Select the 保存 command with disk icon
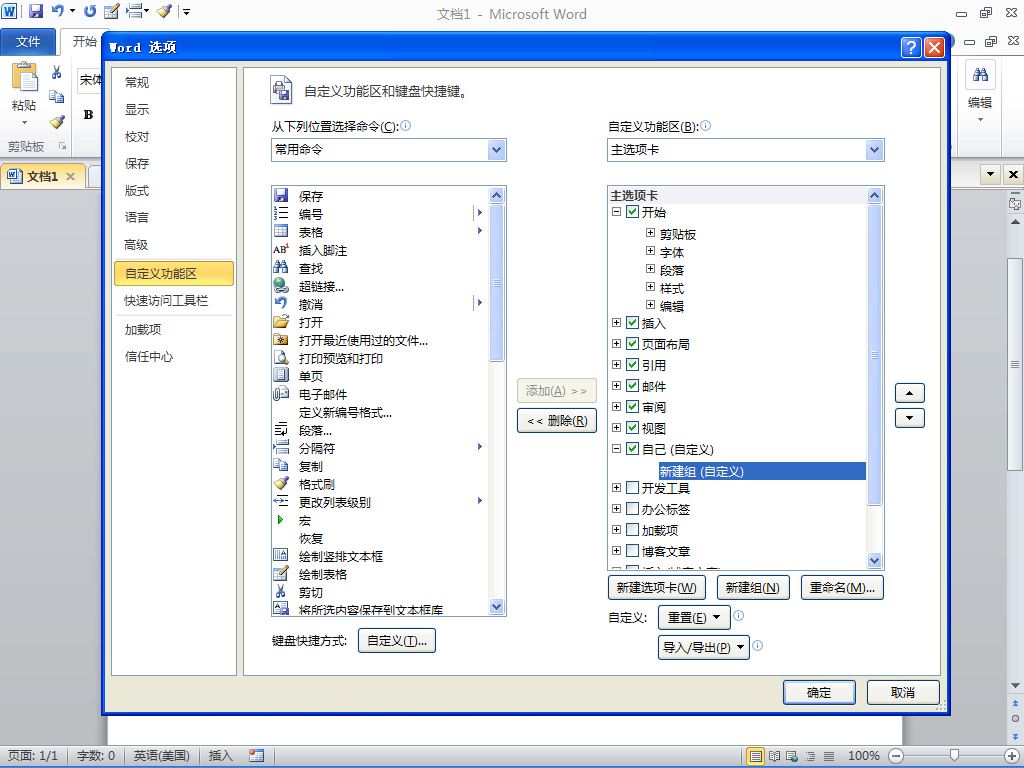 point(281,195)
